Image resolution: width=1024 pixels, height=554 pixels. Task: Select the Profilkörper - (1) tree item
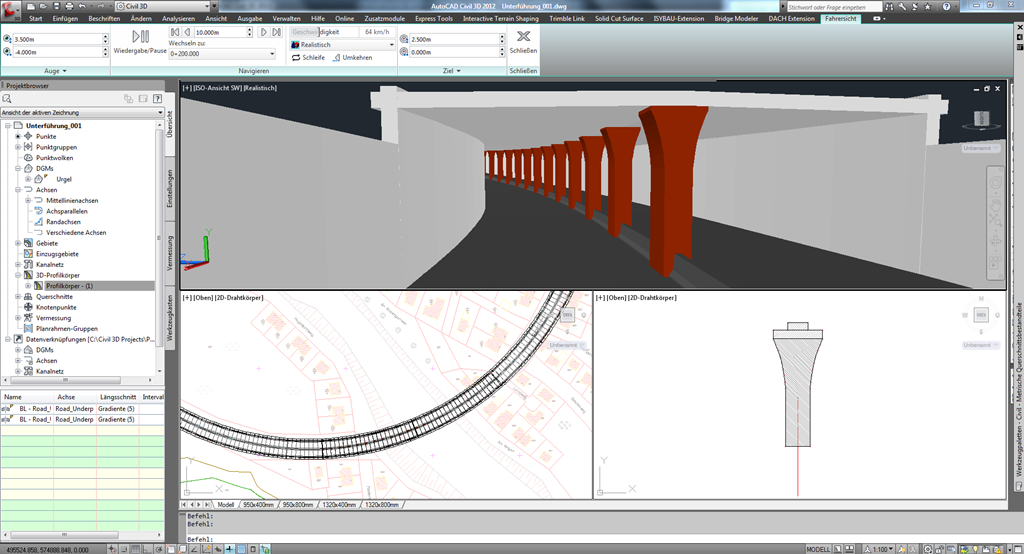coord(70,286)
